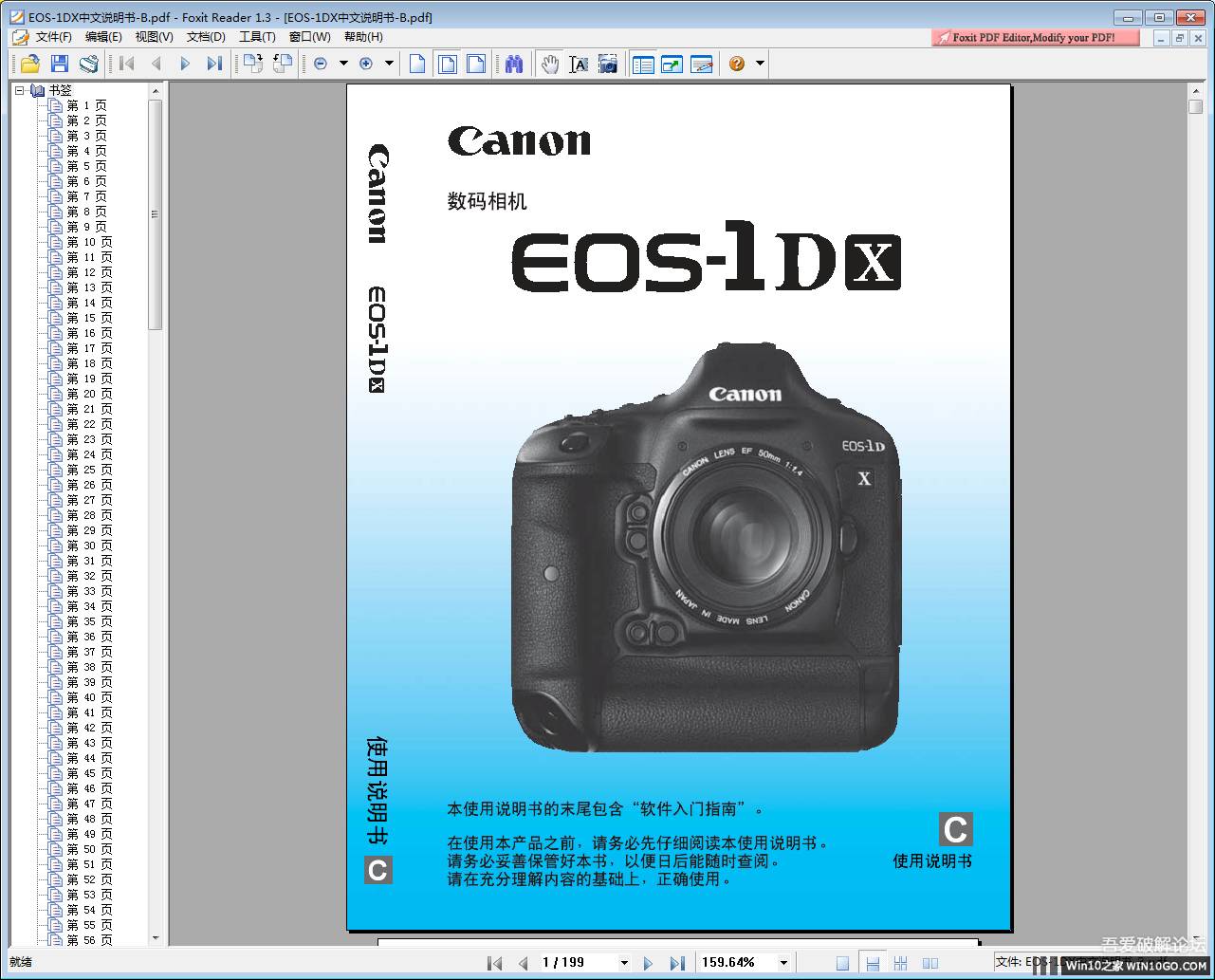Switch to single page layout

(842, 963)
